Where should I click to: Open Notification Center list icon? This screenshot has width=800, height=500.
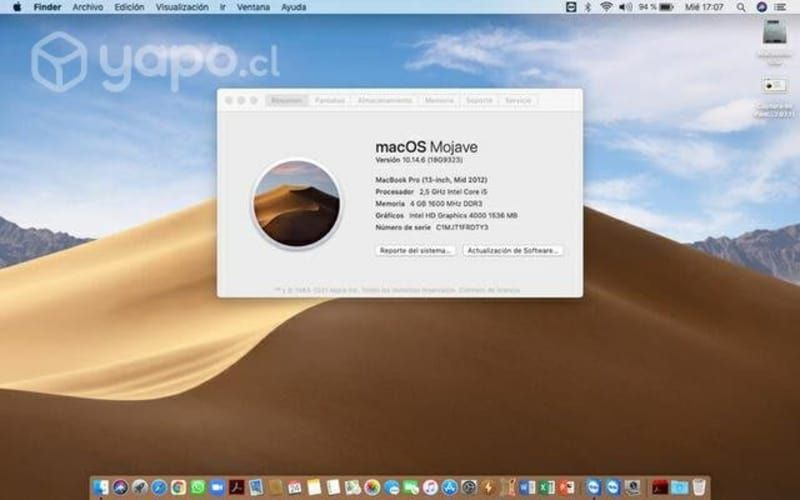(x=780, y=7)
